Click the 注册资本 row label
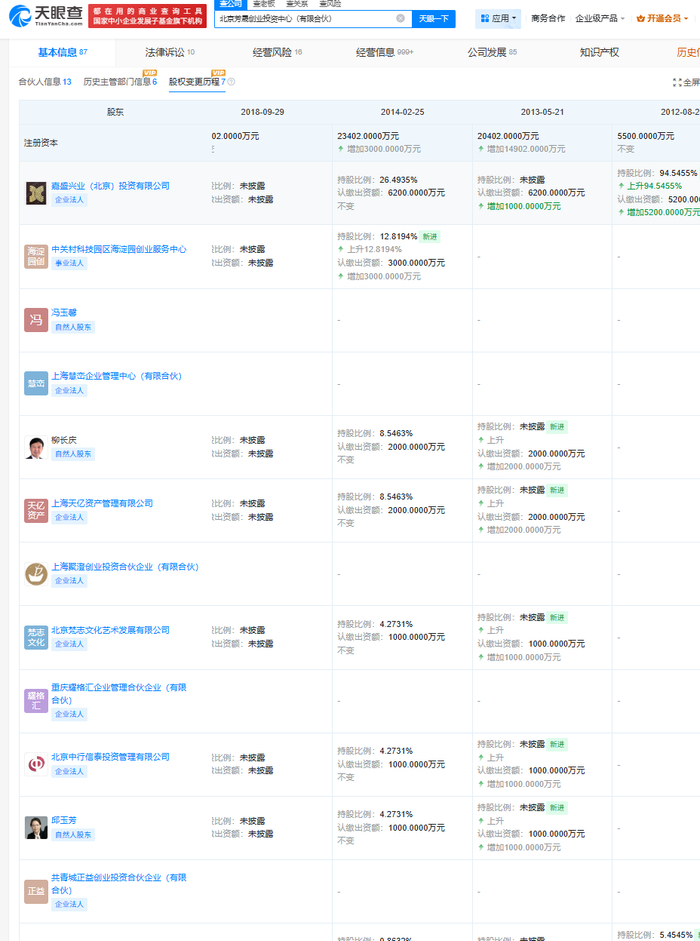The width and height of the screenshot is (700, 941). (41, 143)
